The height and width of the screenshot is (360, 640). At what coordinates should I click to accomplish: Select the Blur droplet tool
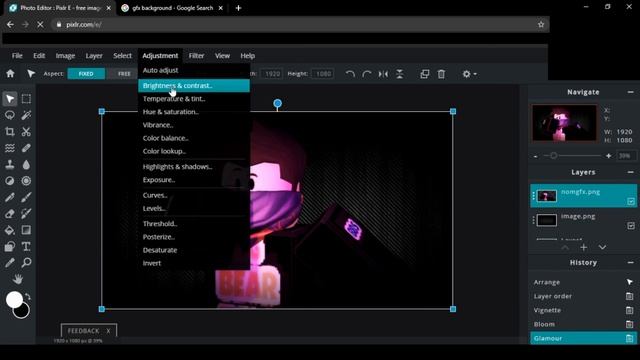pos(26,164)
